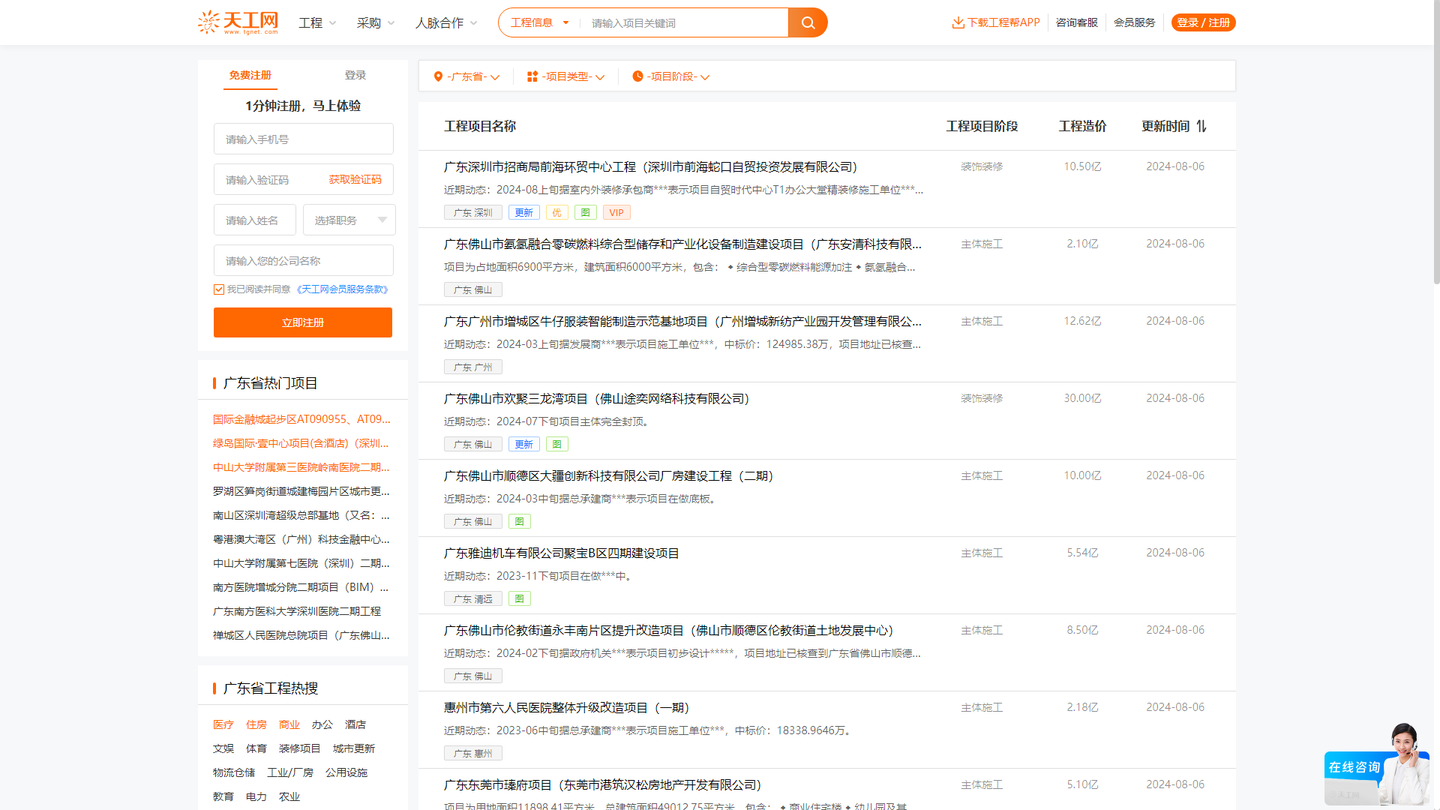Viewport: 1440px width, 810px height.
Task: Open the 选择职务 dropdown
Action: tap(349, 220)
